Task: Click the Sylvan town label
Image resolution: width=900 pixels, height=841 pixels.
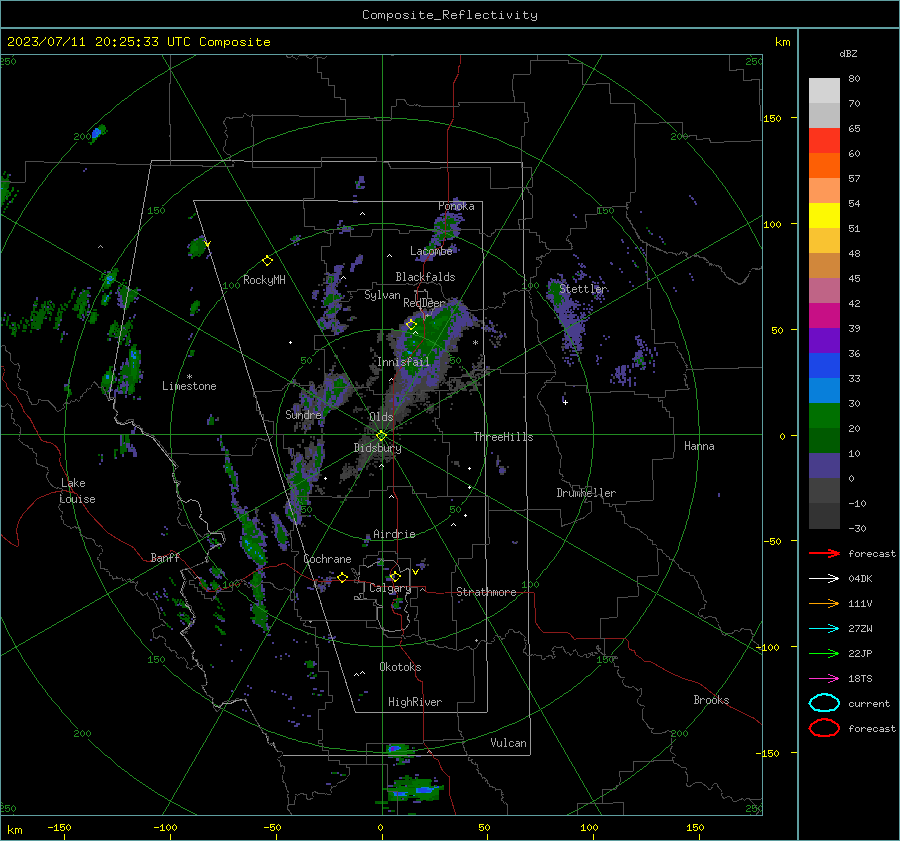Action: tap(382, 295)
